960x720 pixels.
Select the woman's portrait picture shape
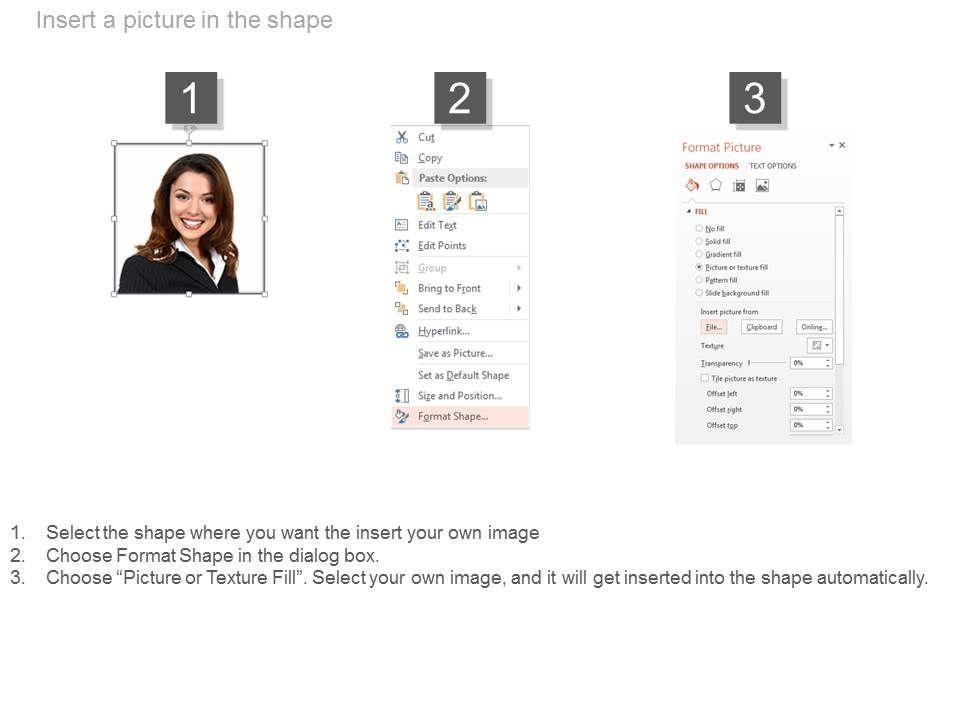(x=190, y=219)
